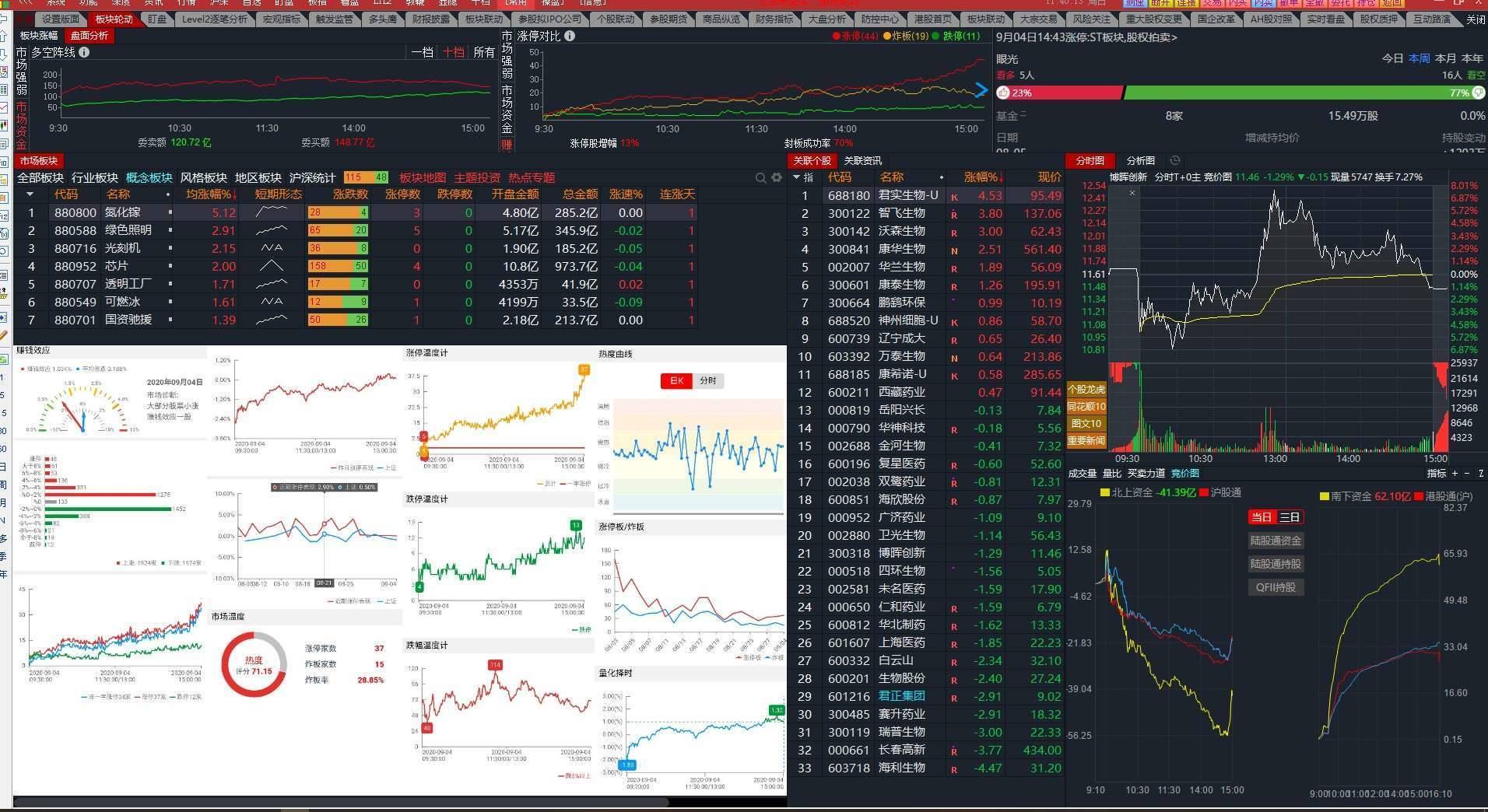Click the info icon beside 多空阵线
This screenshot has height=812, width=1488.
click(84, 52)
